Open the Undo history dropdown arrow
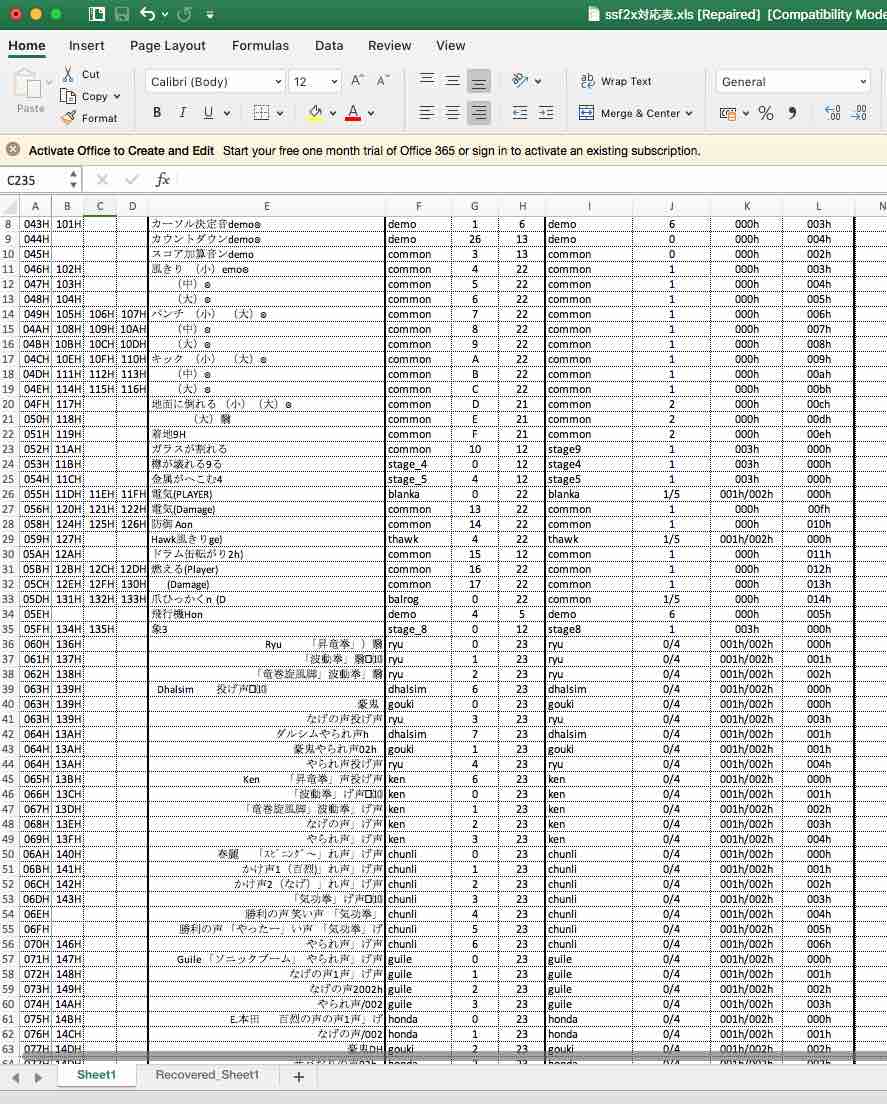887x1104 pixels. point(165,14)
